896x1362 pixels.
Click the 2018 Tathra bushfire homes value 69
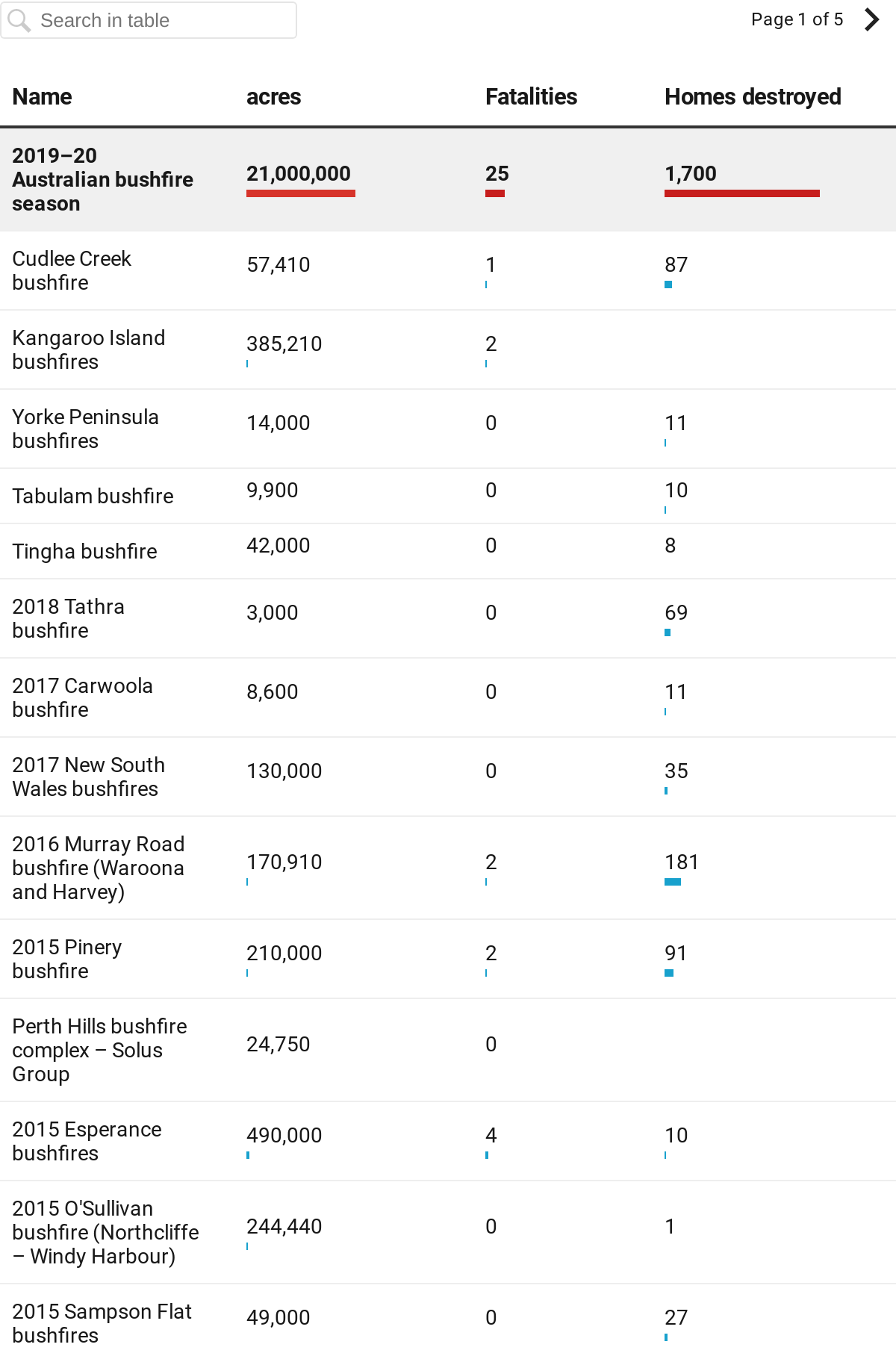click(676, 612)
